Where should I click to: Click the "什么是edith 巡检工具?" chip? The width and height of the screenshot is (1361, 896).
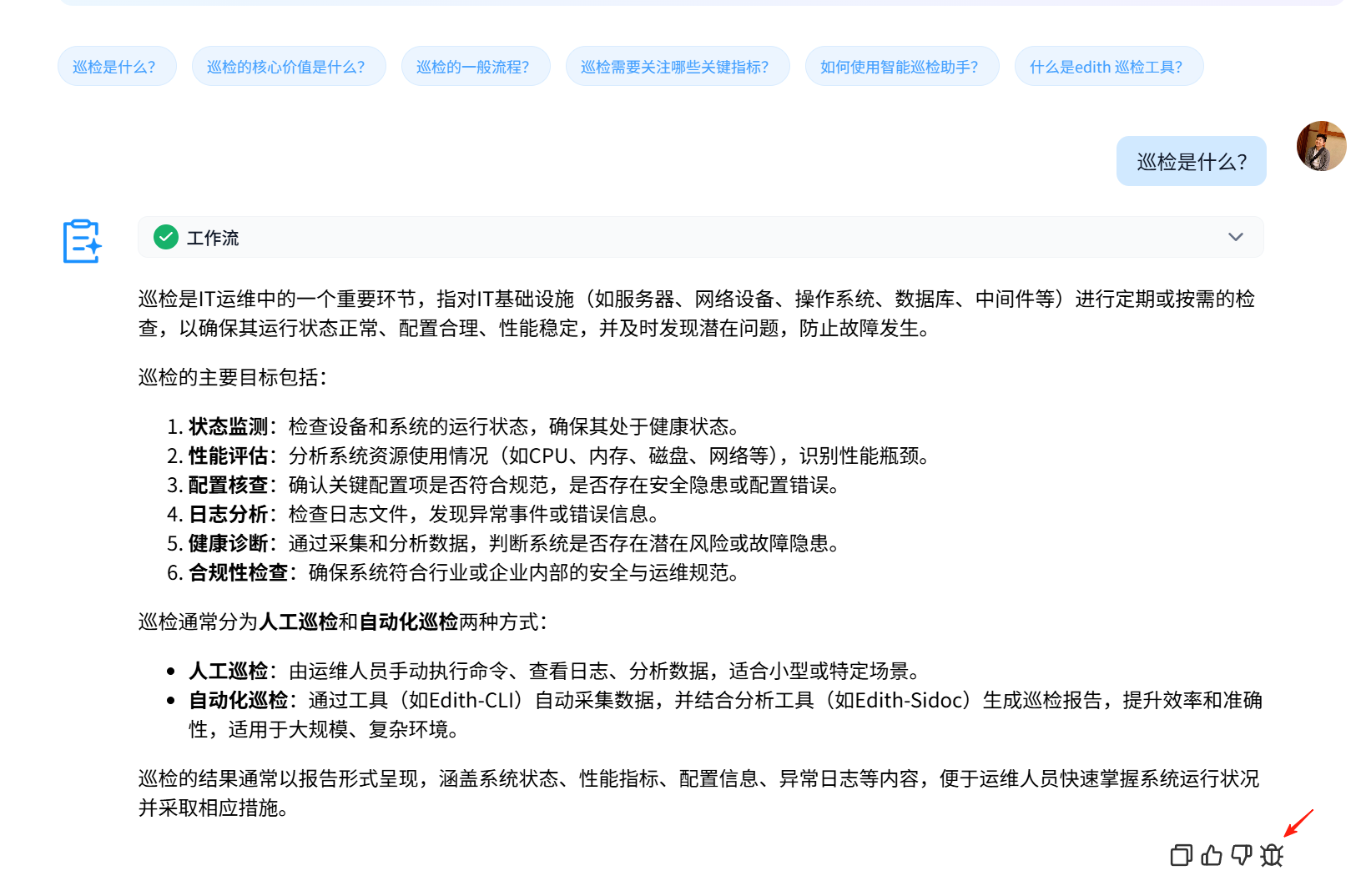(1108, 66)
